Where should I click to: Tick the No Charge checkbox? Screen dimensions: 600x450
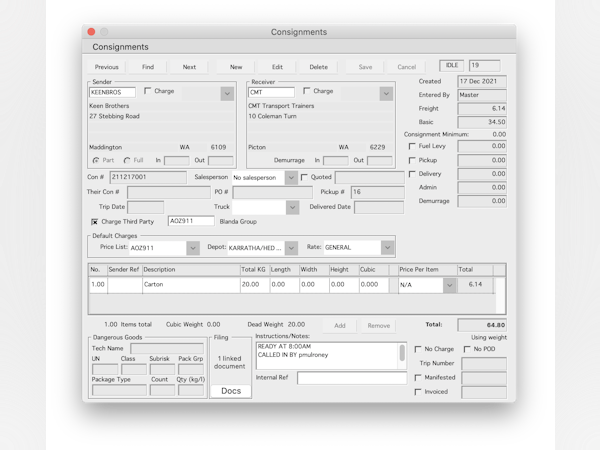pyautogui.click(x=418, y=349)
